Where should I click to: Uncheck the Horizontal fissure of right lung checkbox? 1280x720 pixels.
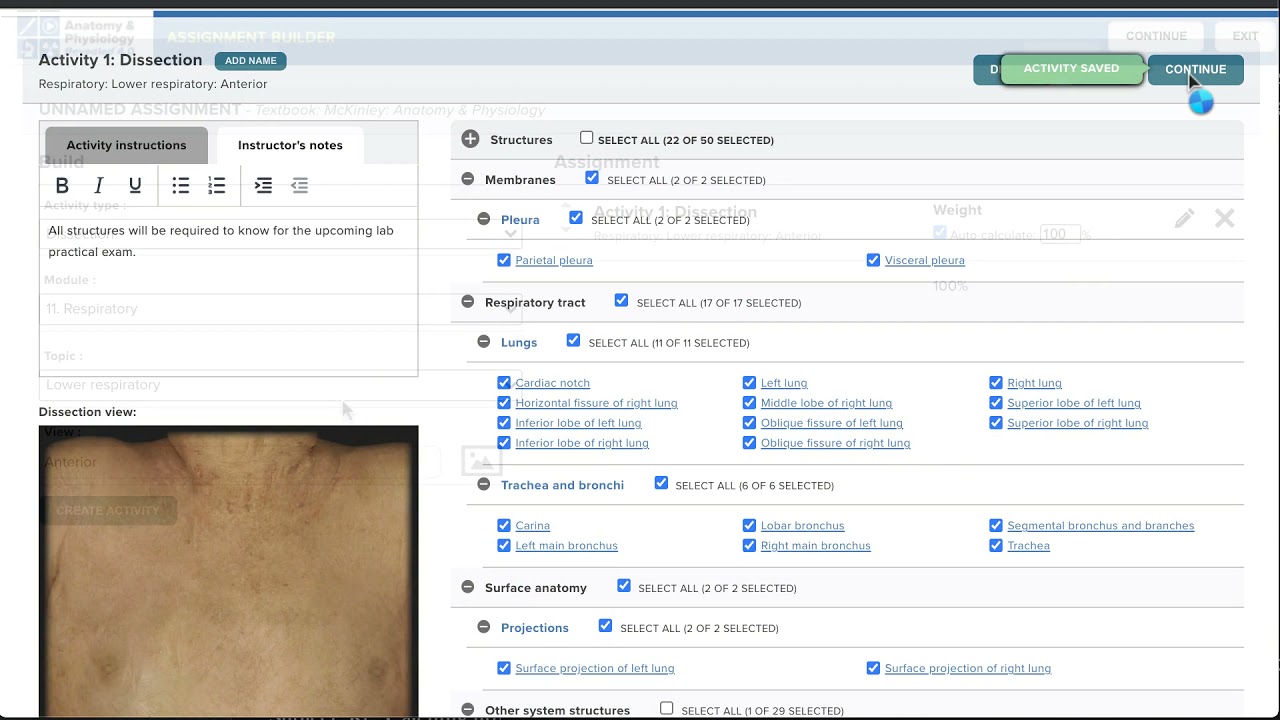(x=504, y=403)
